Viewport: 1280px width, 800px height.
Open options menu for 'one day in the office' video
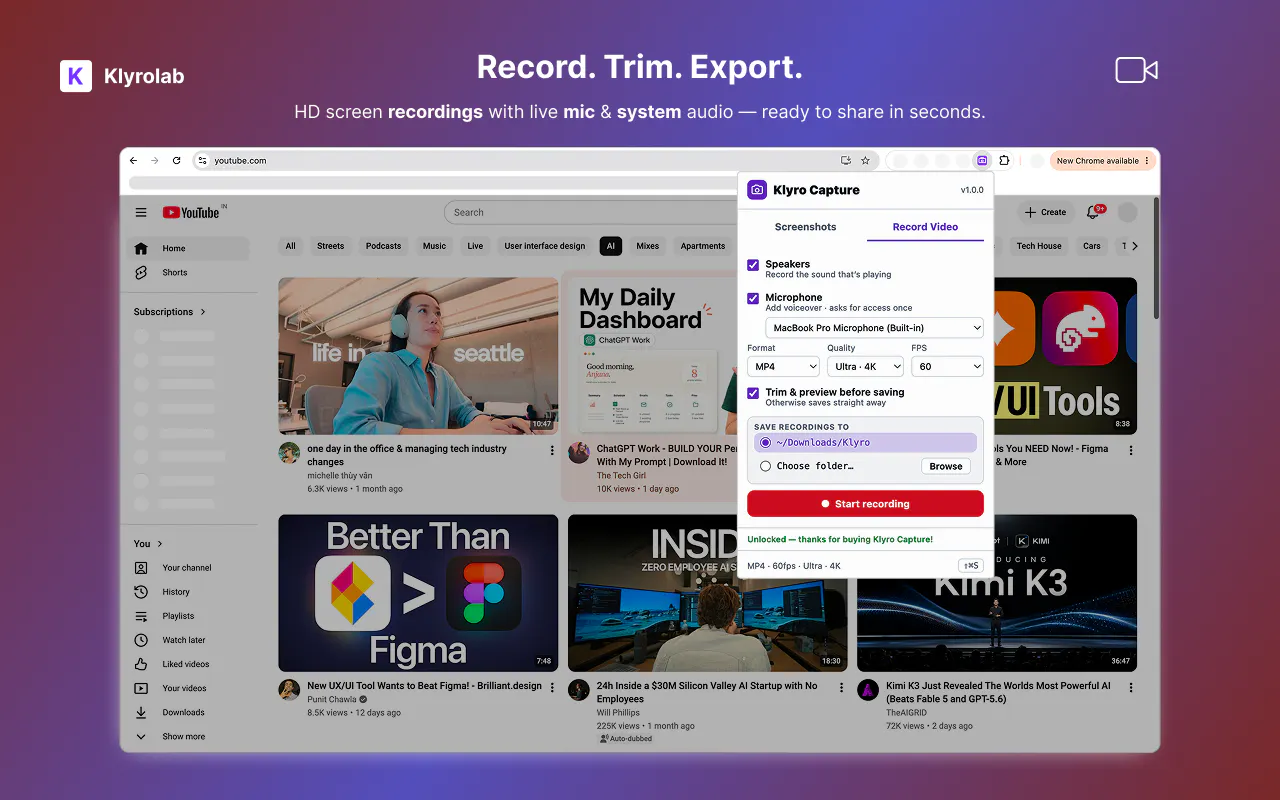point(552,450)
